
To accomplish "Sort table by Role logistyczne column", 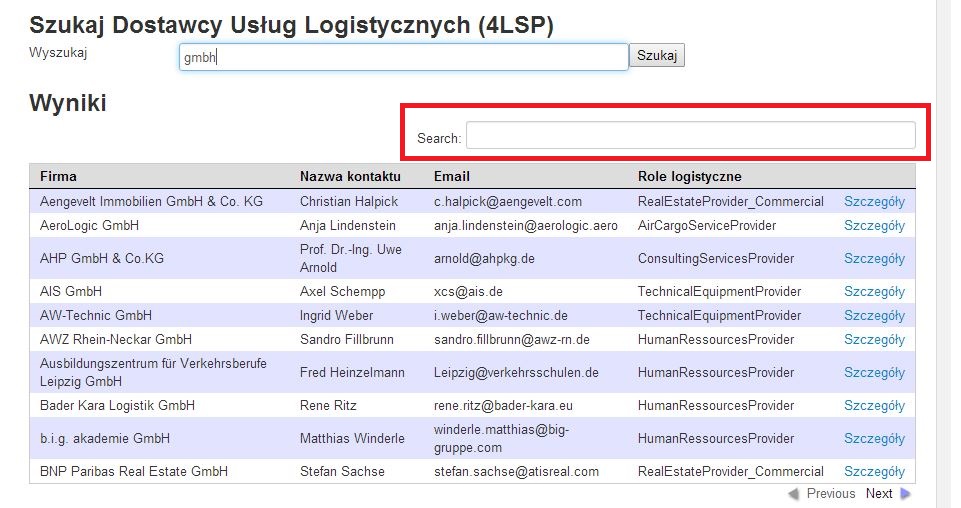I will click(689, 176).
